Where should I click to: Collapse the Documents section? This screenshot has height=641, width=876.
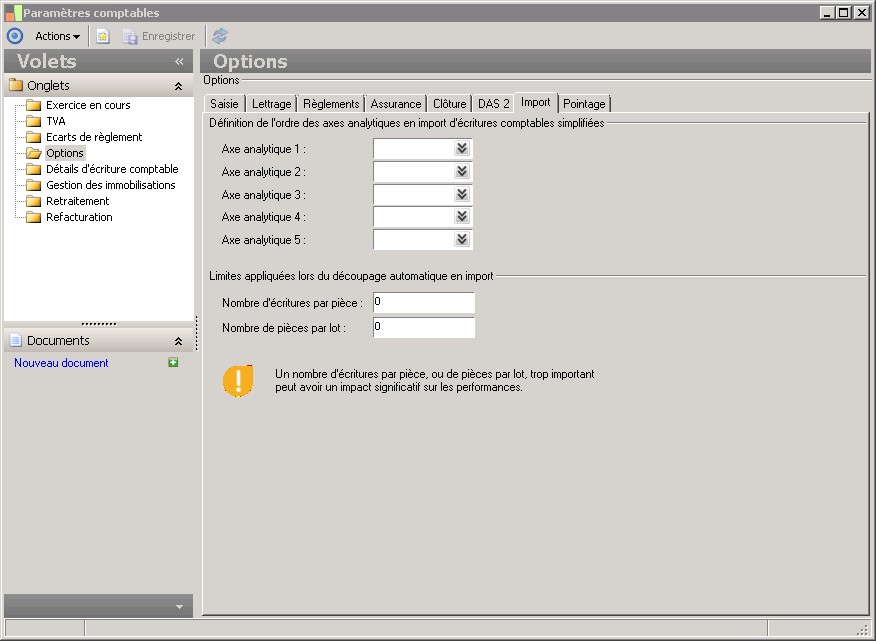pos(178,341)
